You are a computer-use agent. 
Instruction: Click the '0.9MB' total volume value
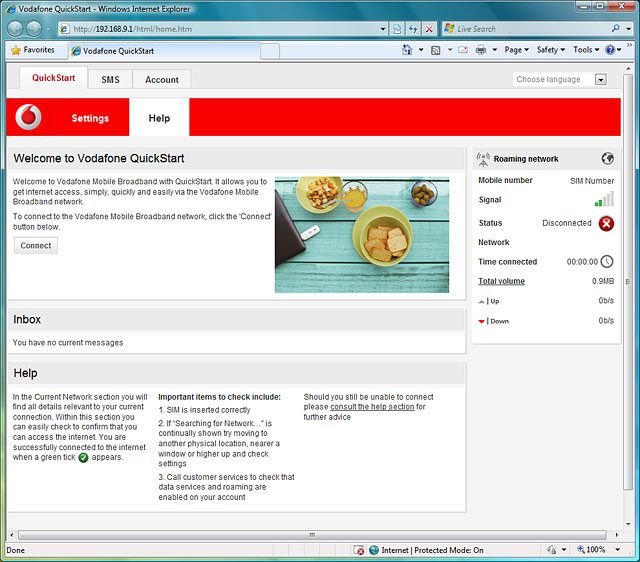603,281
